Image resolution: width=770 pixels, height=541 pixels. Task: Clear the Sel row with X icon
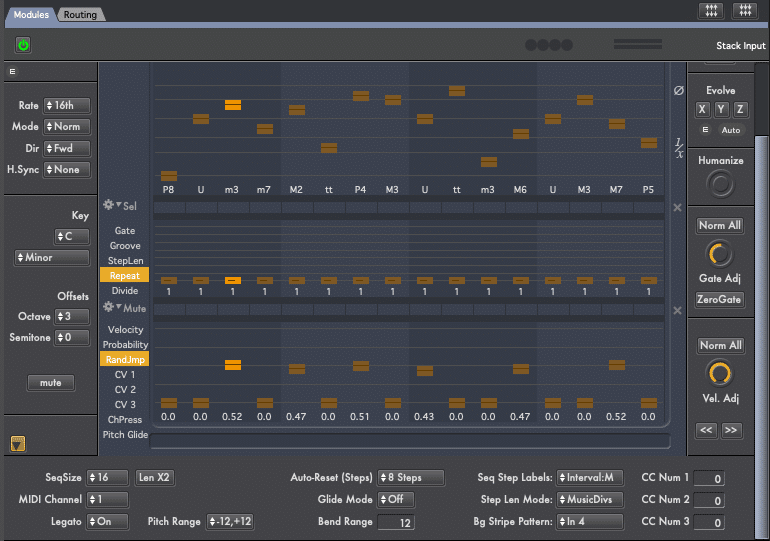(x=677, y=208)
